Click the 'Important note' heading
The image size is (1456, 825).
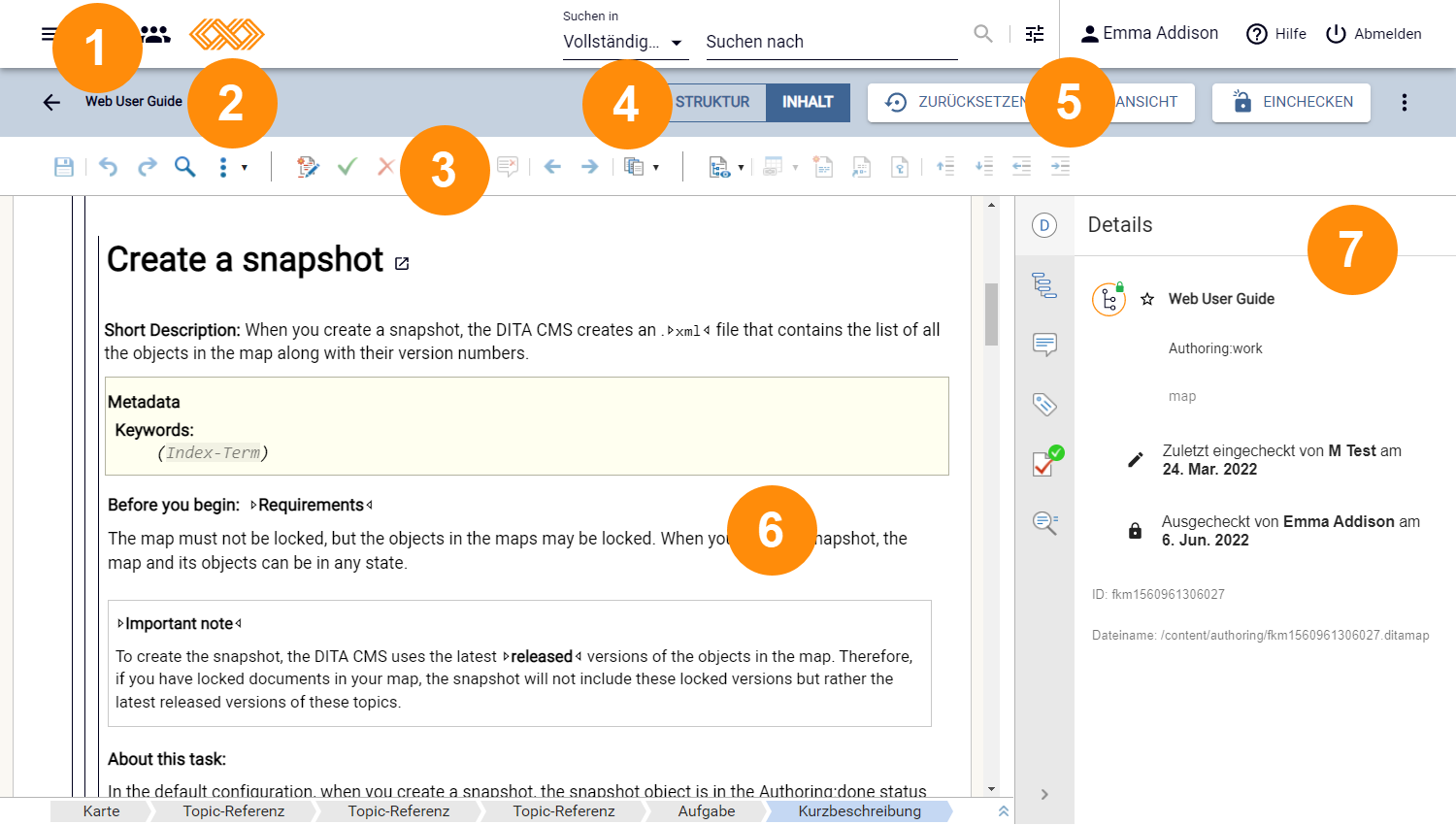180,623
